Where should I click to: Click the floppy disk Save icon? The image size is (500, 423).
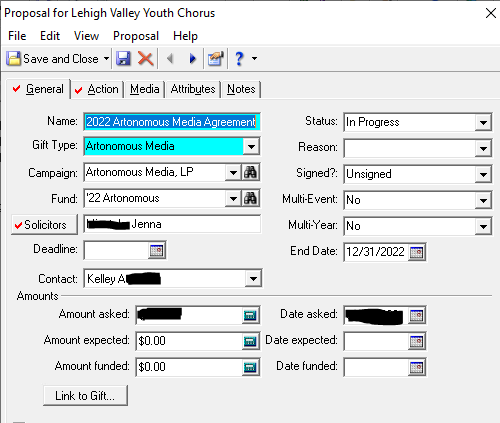(x=123, y=59)
